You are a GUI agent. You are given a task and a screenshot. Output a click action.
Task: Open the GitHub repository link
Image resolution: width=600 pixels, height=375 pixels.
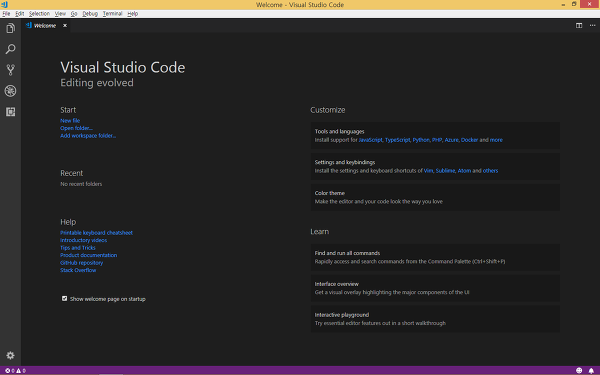[82, 263]
